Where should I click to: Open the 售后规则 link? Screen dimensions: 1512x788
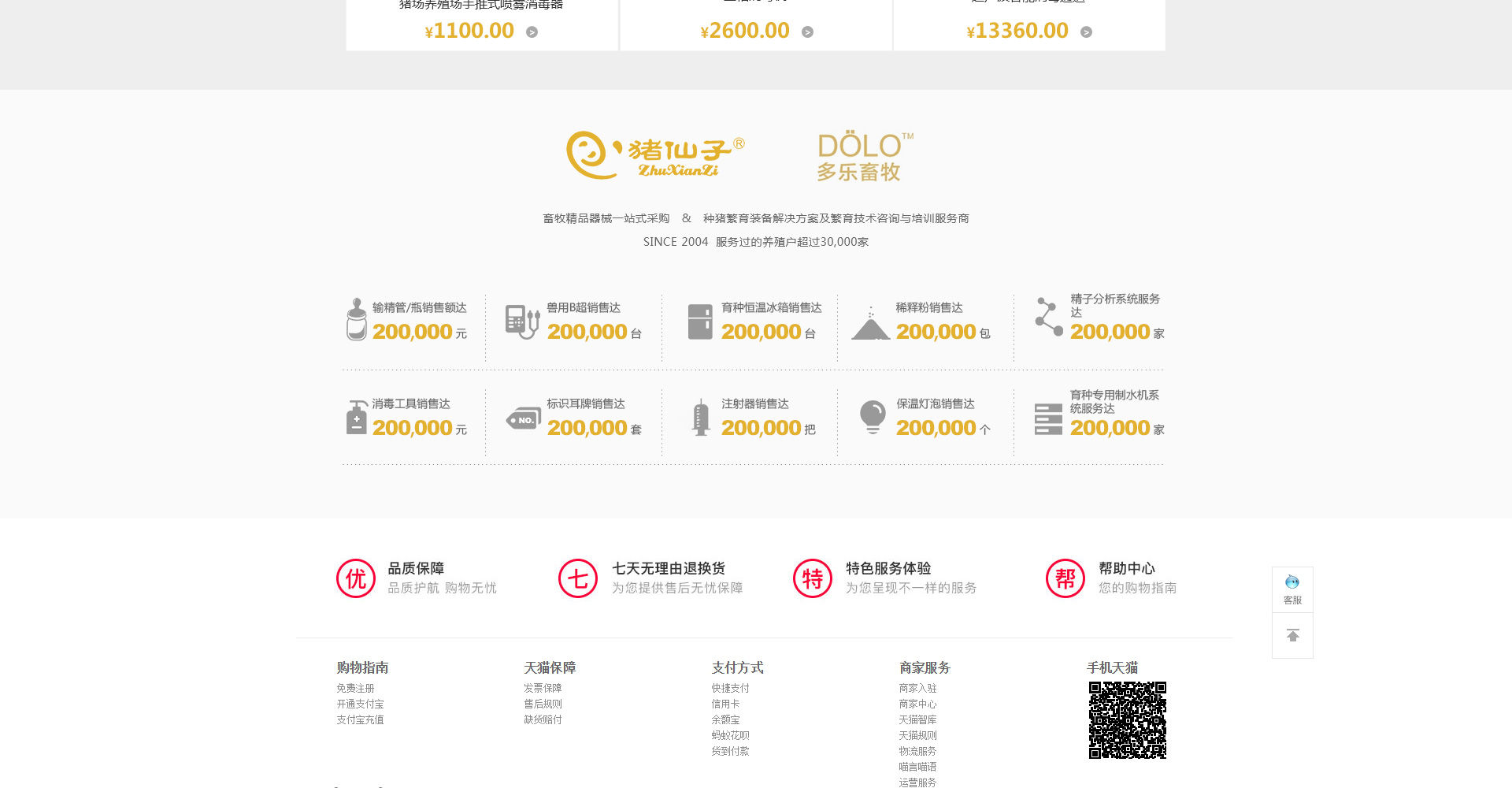click(x=543, y=704)
